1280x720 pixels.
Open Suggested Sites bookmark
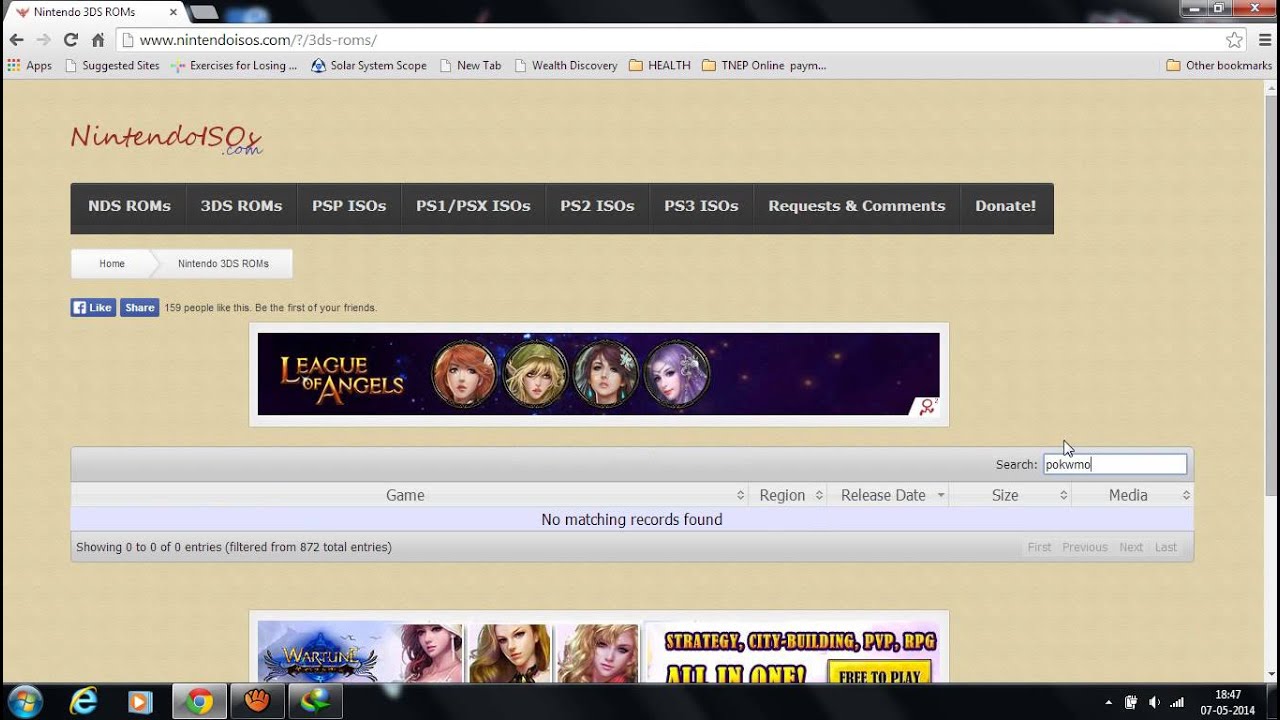[112, 65]
